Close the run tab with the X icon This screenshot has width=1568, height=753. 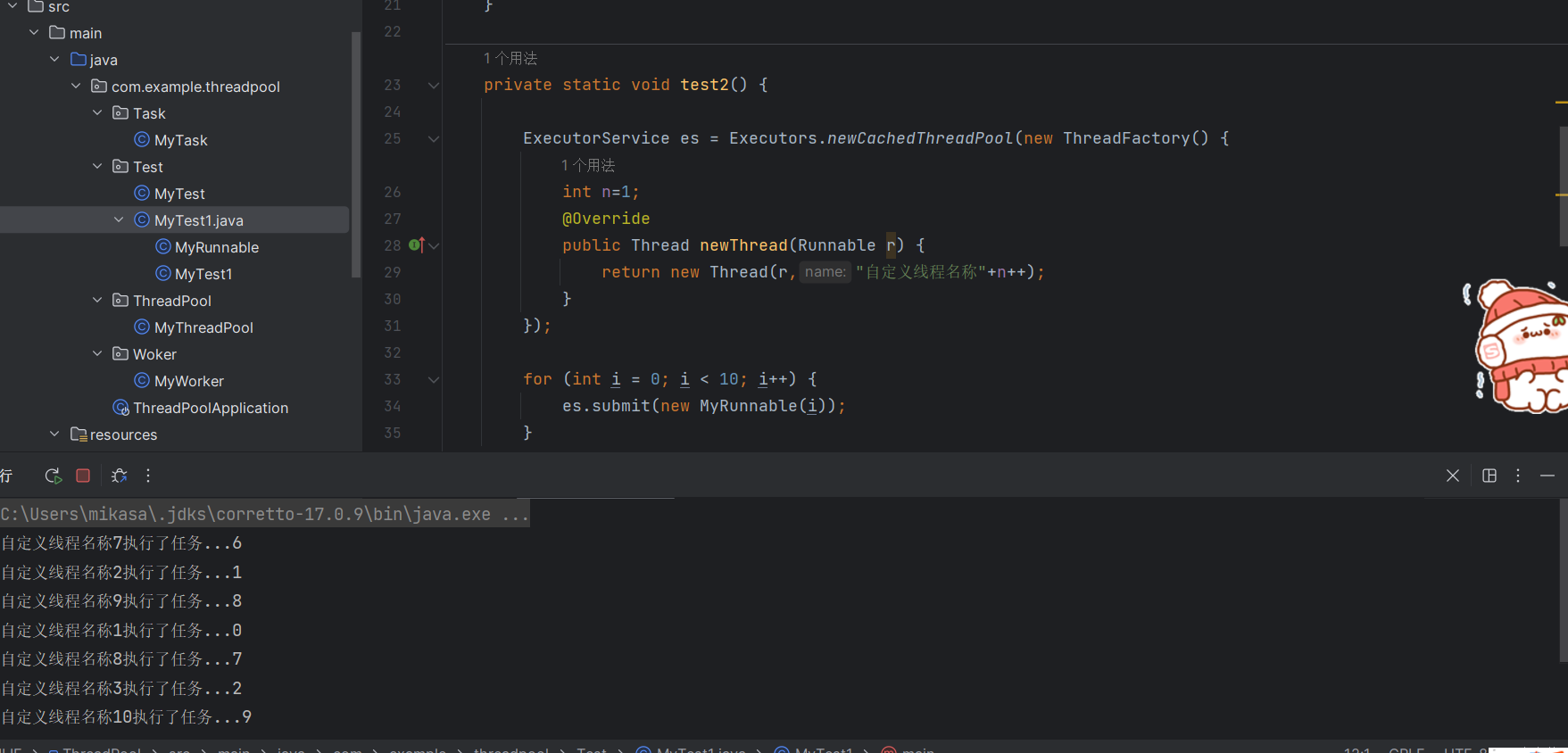1452,476
